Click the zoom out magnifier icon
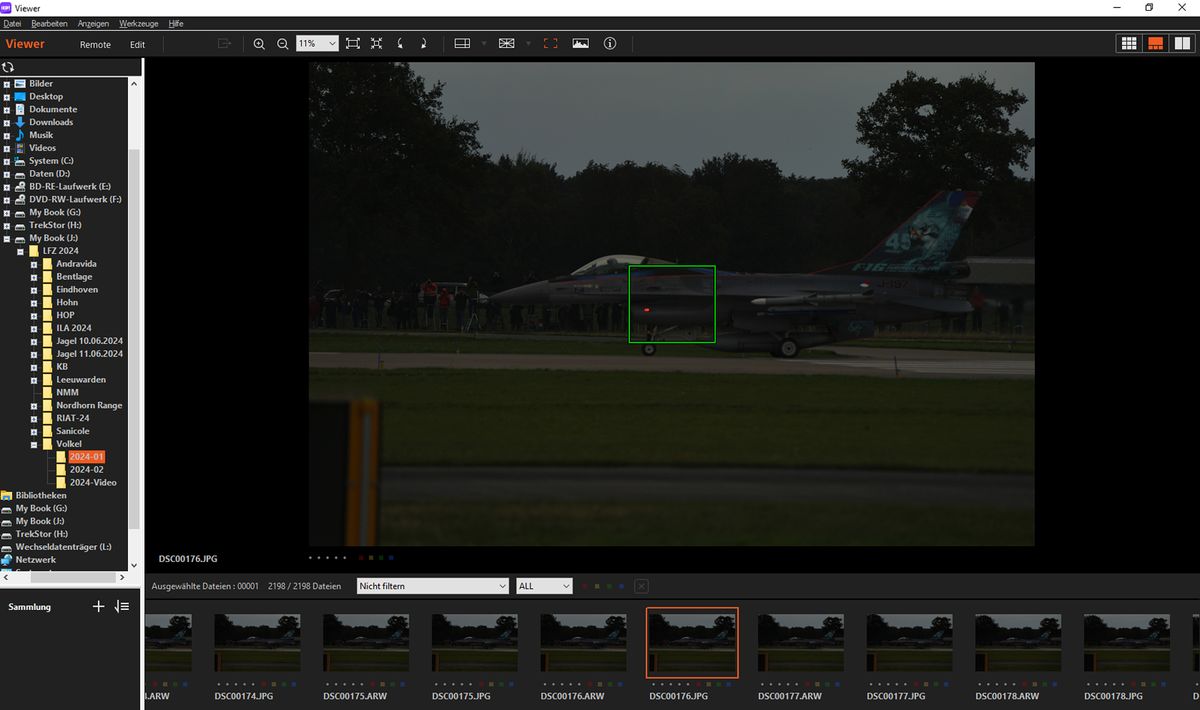1200x710 pixels. 282,44
